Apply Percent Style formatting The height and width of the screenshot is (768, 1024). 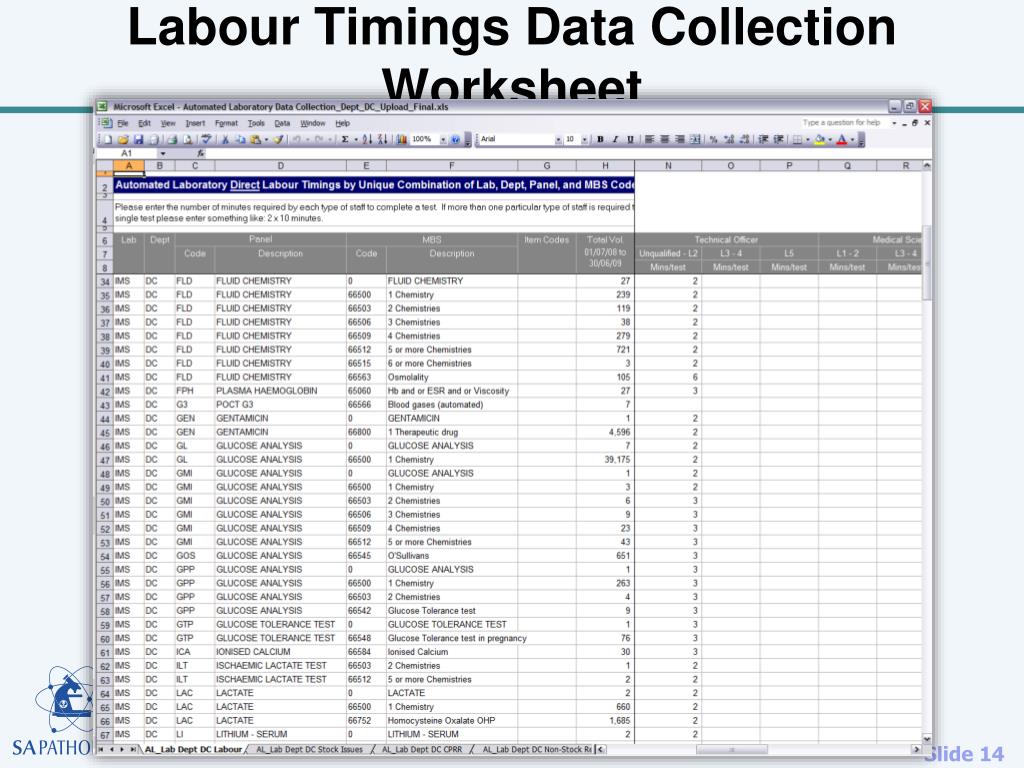click(714, 139)
